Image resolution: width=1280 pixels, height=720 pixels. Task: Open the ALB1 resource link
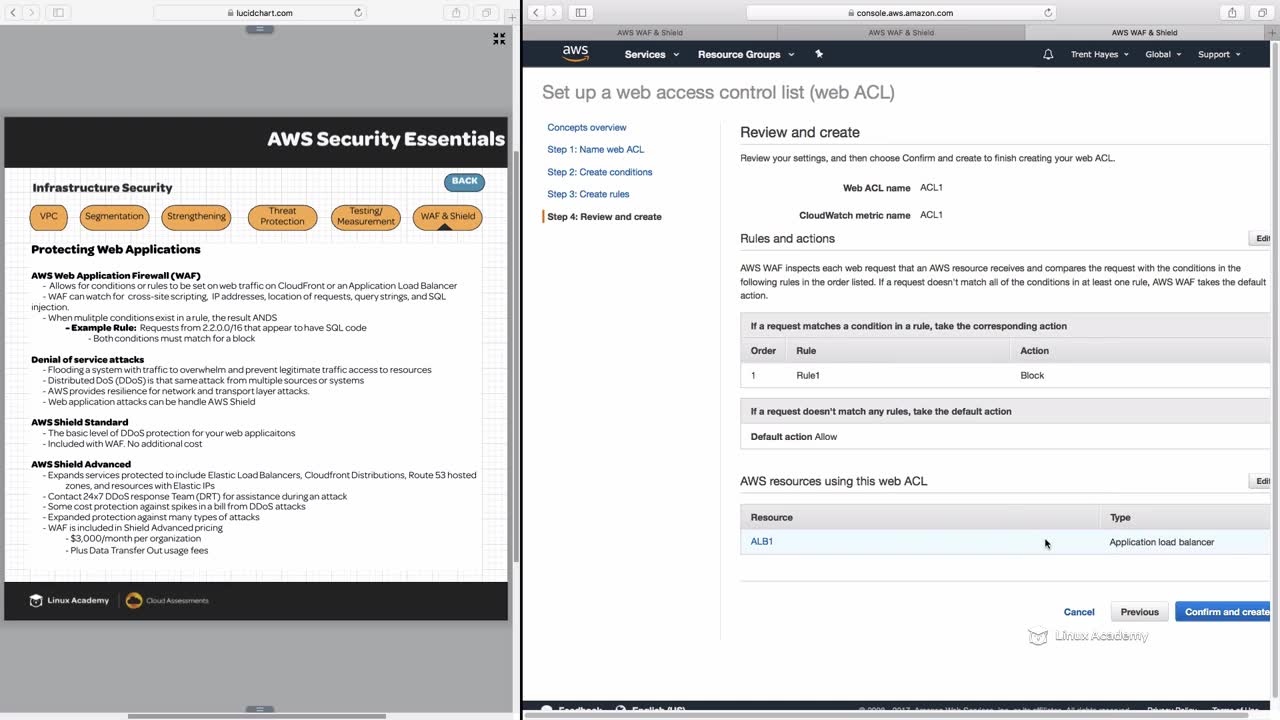tap(762, 542)
